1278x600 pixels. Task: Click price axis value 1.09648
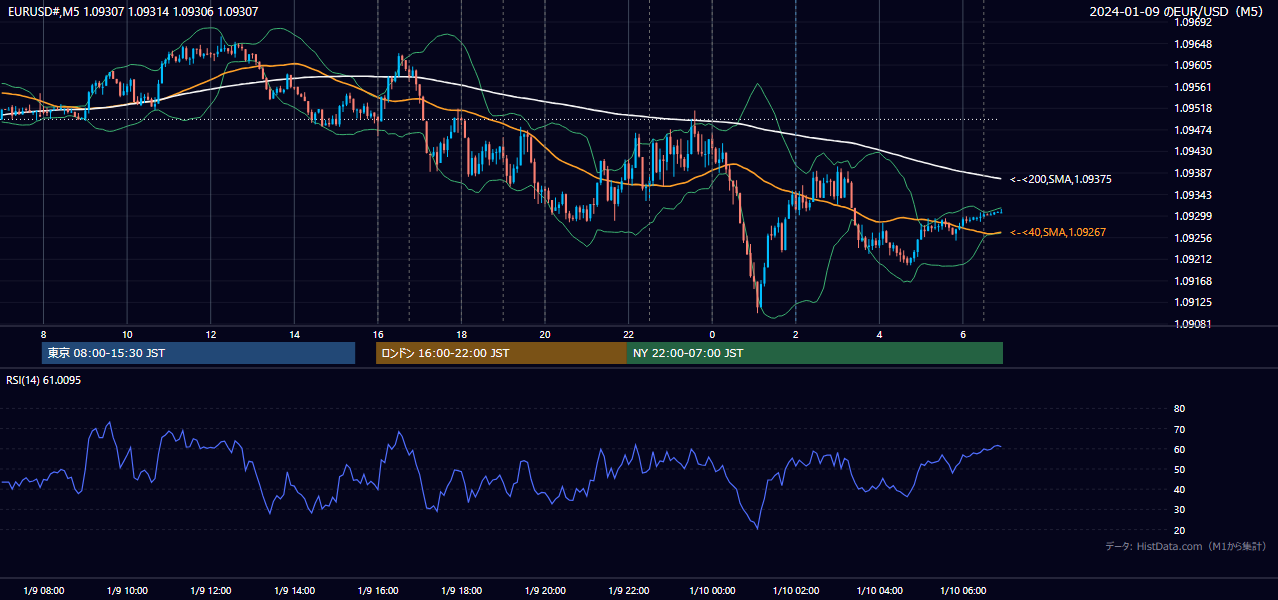[x=1193, y=44]
